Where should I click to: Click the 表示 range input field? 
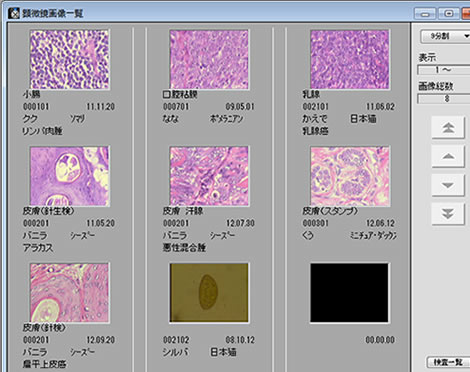point(443,70)
